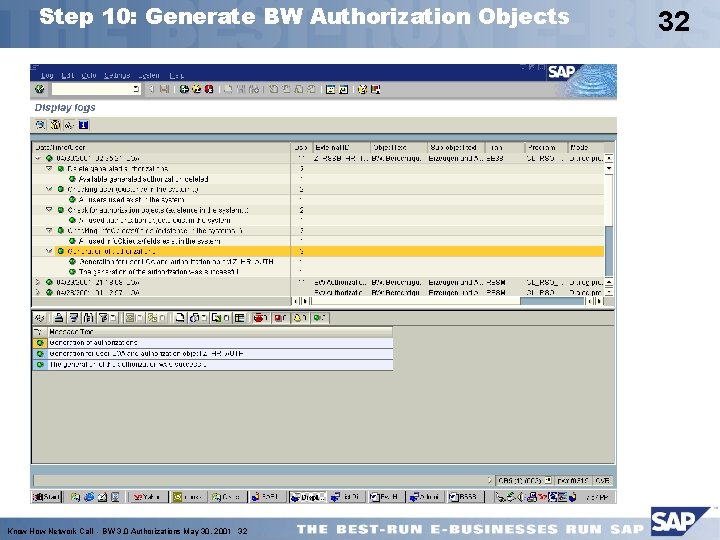Click the Change layout grid icon in message toolbar
Viewport: 720px width, 540px height.
click(239, 318)
